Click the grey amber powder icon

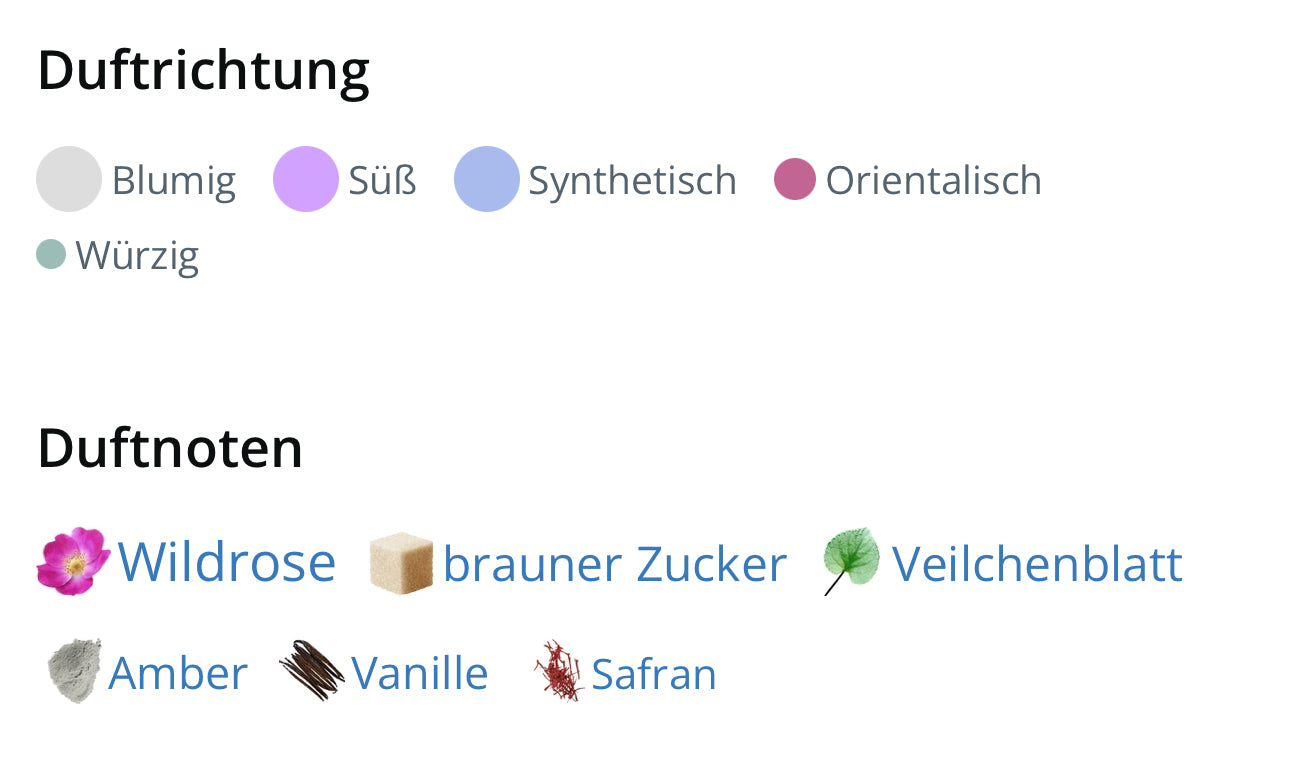tap(74, 671)
